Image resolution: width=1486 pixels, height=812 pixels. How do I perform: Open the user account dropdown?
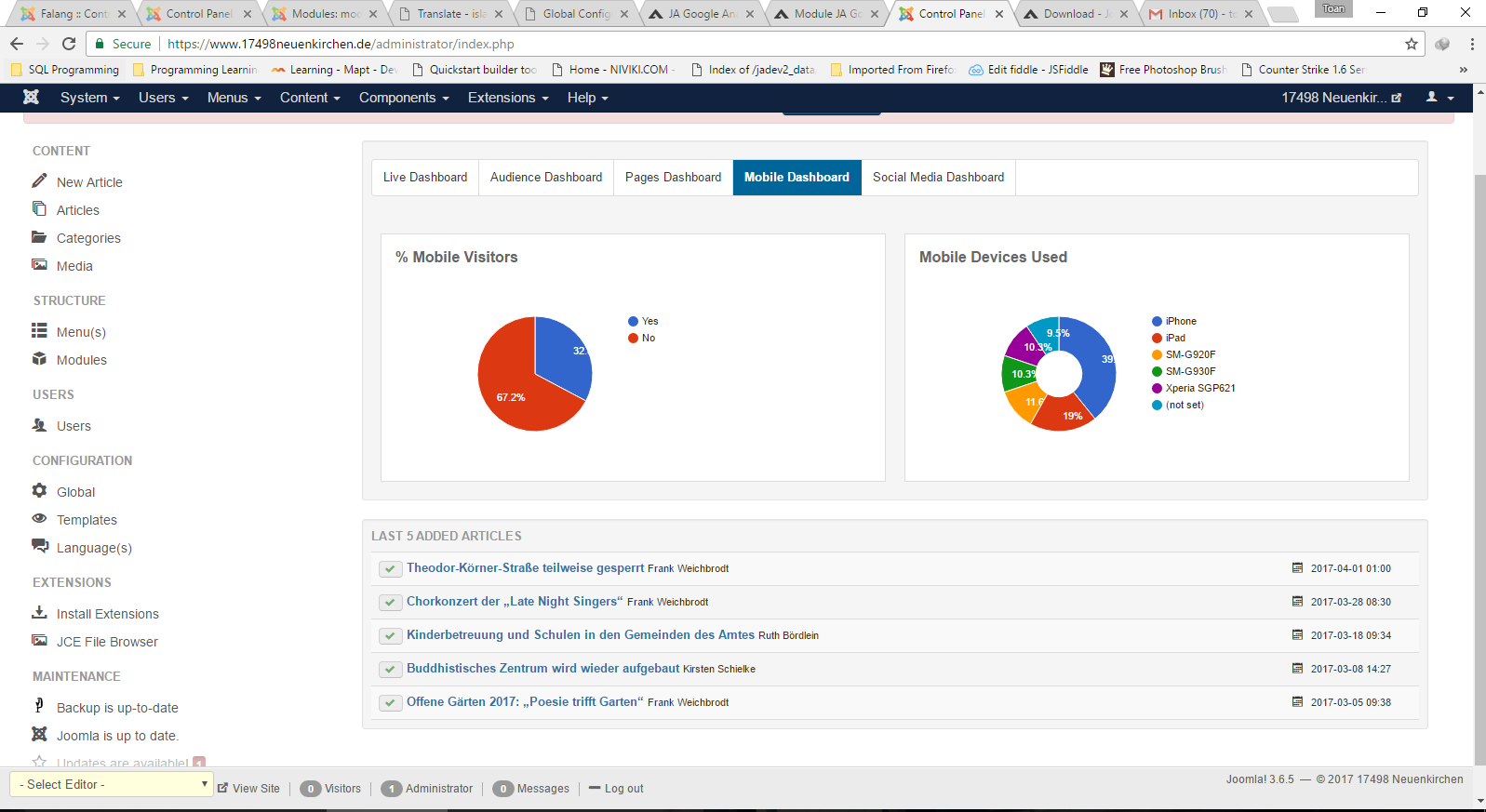tap(1439, 98)
